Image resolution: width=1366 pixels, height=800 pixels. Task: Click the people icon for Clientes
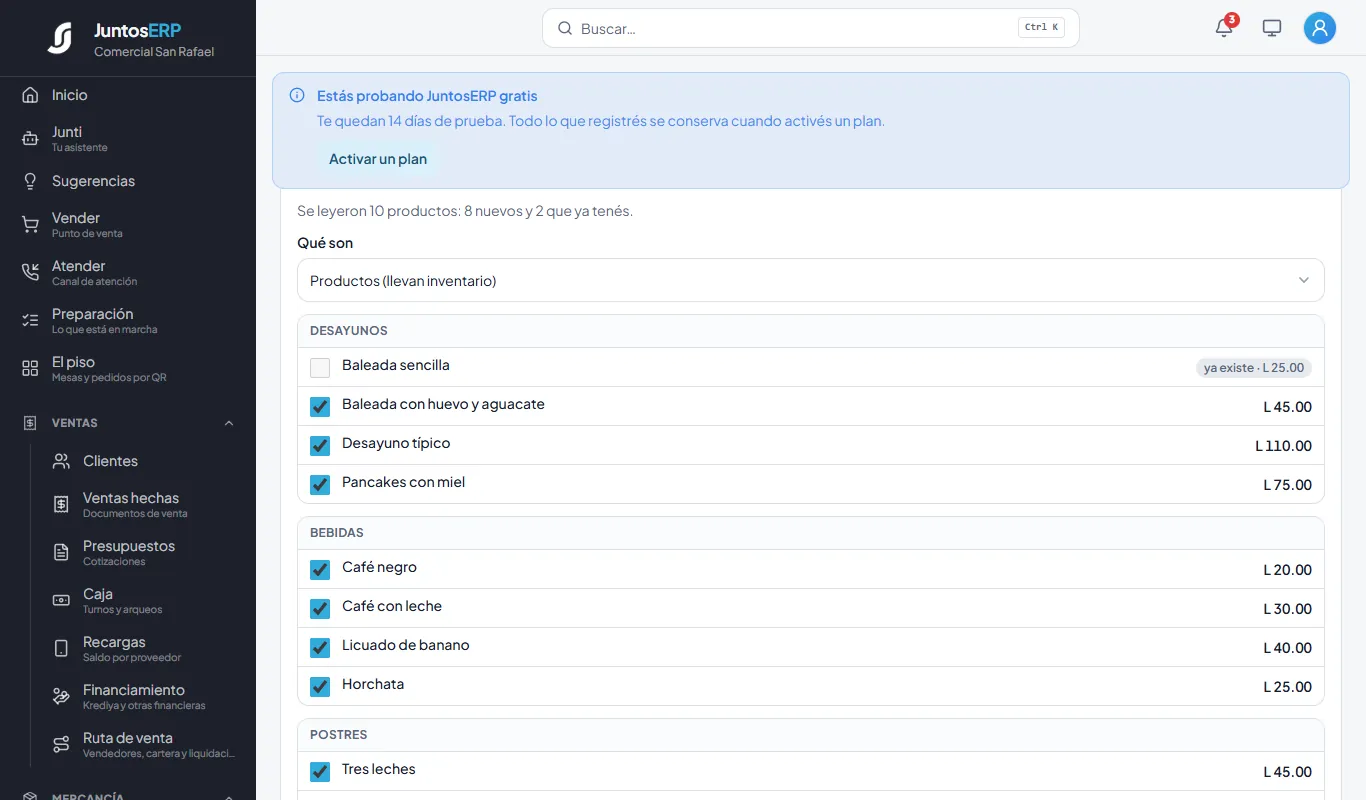pyautogui.click(x=61, y=461)
